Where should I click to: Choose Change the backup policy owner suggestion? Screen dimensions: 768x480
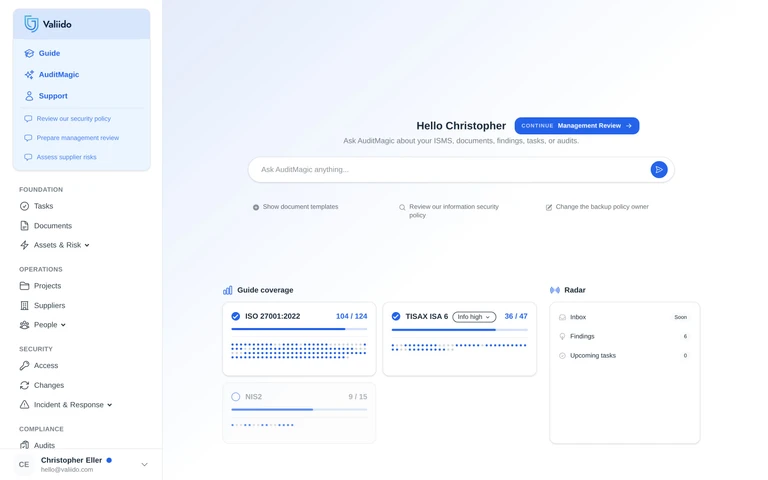tap(597, 207)
